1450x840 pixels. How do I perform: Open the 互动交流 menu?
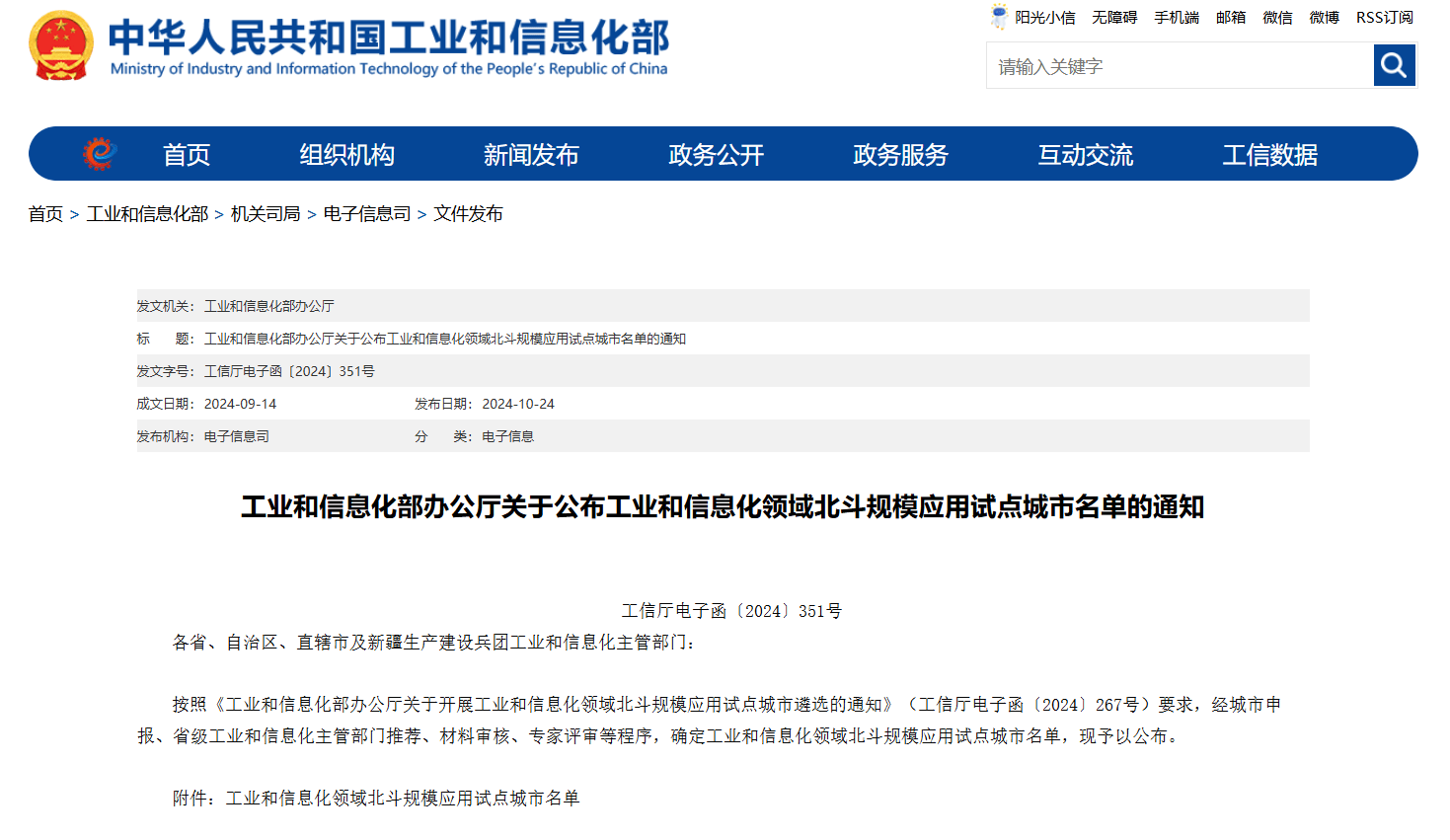click(x=1086, y=155)
